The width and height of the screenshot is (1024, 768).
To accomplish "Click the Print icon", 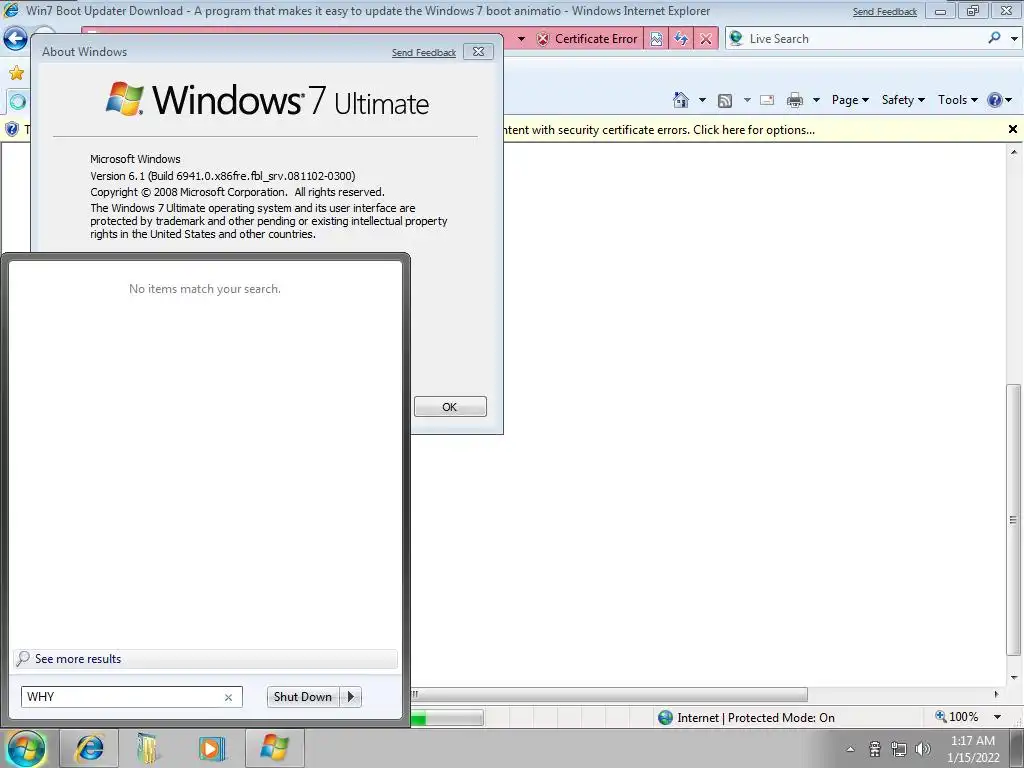I will pyautogui.click(x=795, y=100).
